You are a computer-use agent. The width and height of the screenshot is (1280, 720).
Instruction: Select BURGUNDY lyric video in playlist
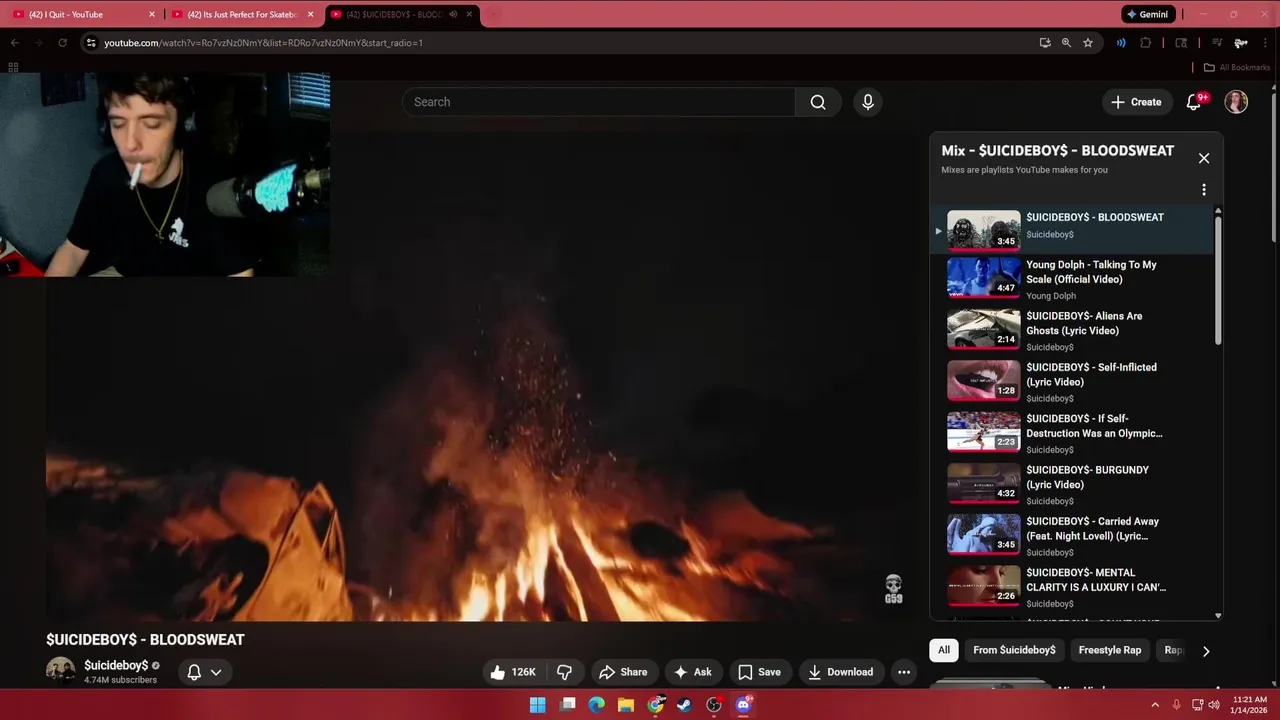click(x=1070, y=483)
